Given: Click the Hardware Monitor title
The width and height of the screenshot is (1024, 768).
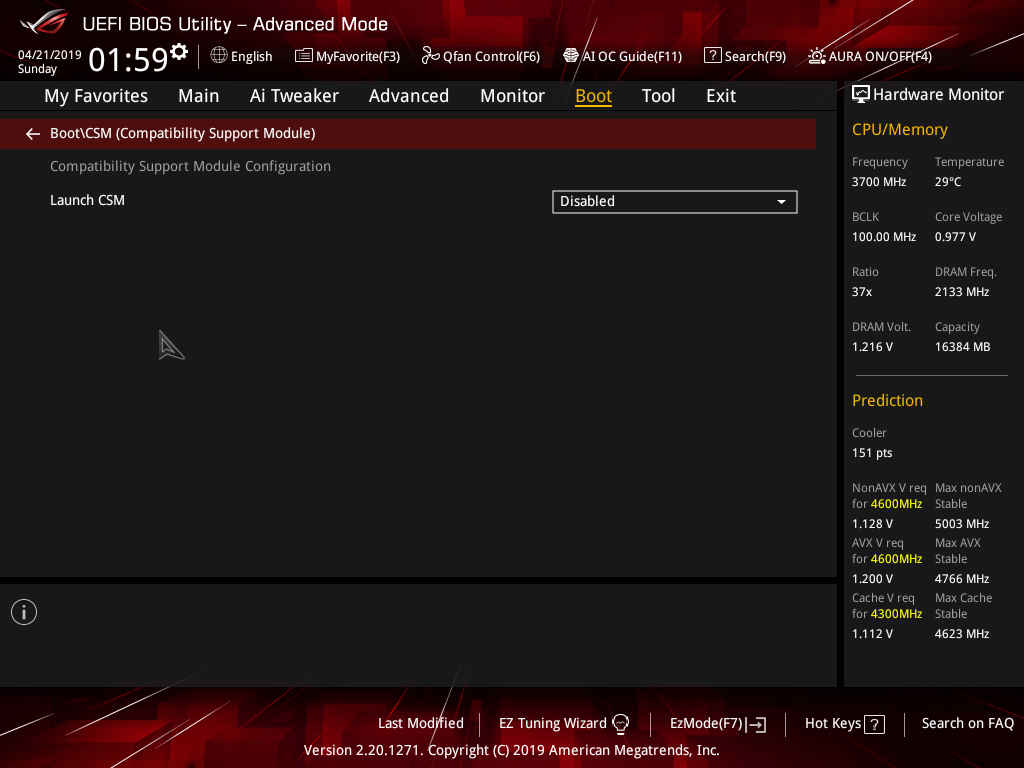Looking at the screenshot, I should click(x=938, y=95).
